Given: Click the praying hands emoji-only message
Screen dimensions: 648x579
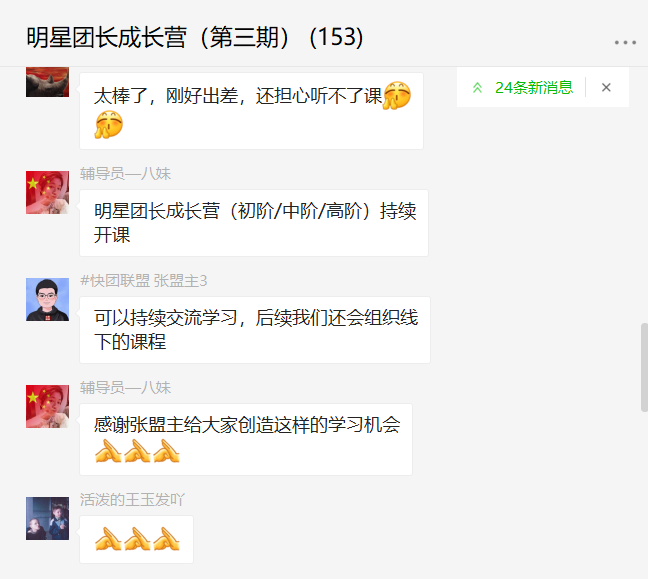Looking at the screenshot, I should pos(136,539).
